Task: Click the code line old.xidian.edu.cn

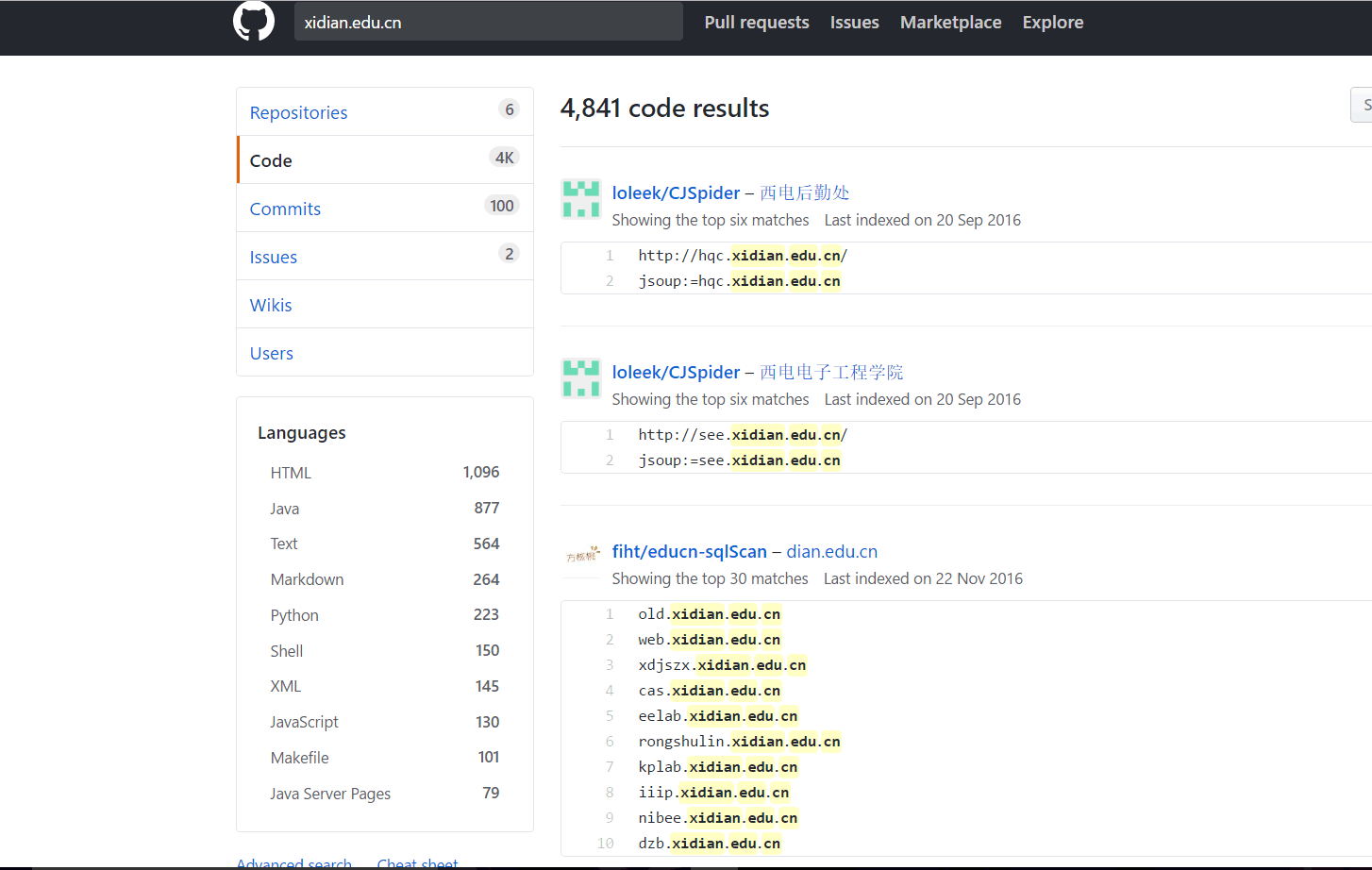Action: click(710, 614)
